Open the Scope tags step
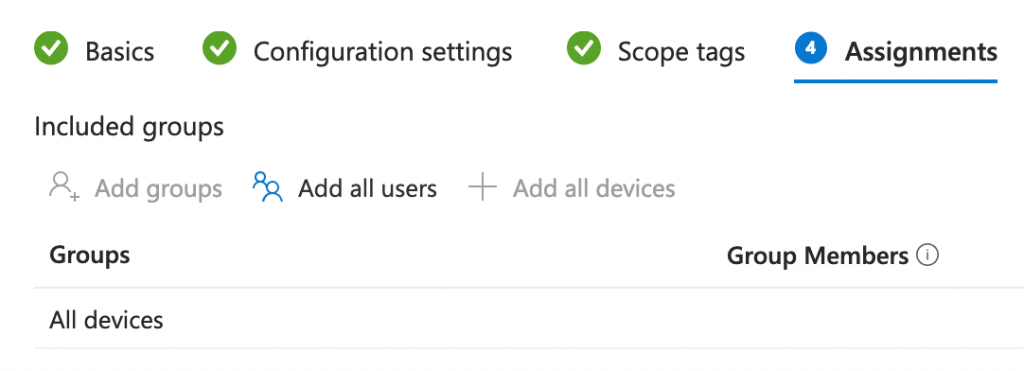The image size is (1024, 371). 681,51
